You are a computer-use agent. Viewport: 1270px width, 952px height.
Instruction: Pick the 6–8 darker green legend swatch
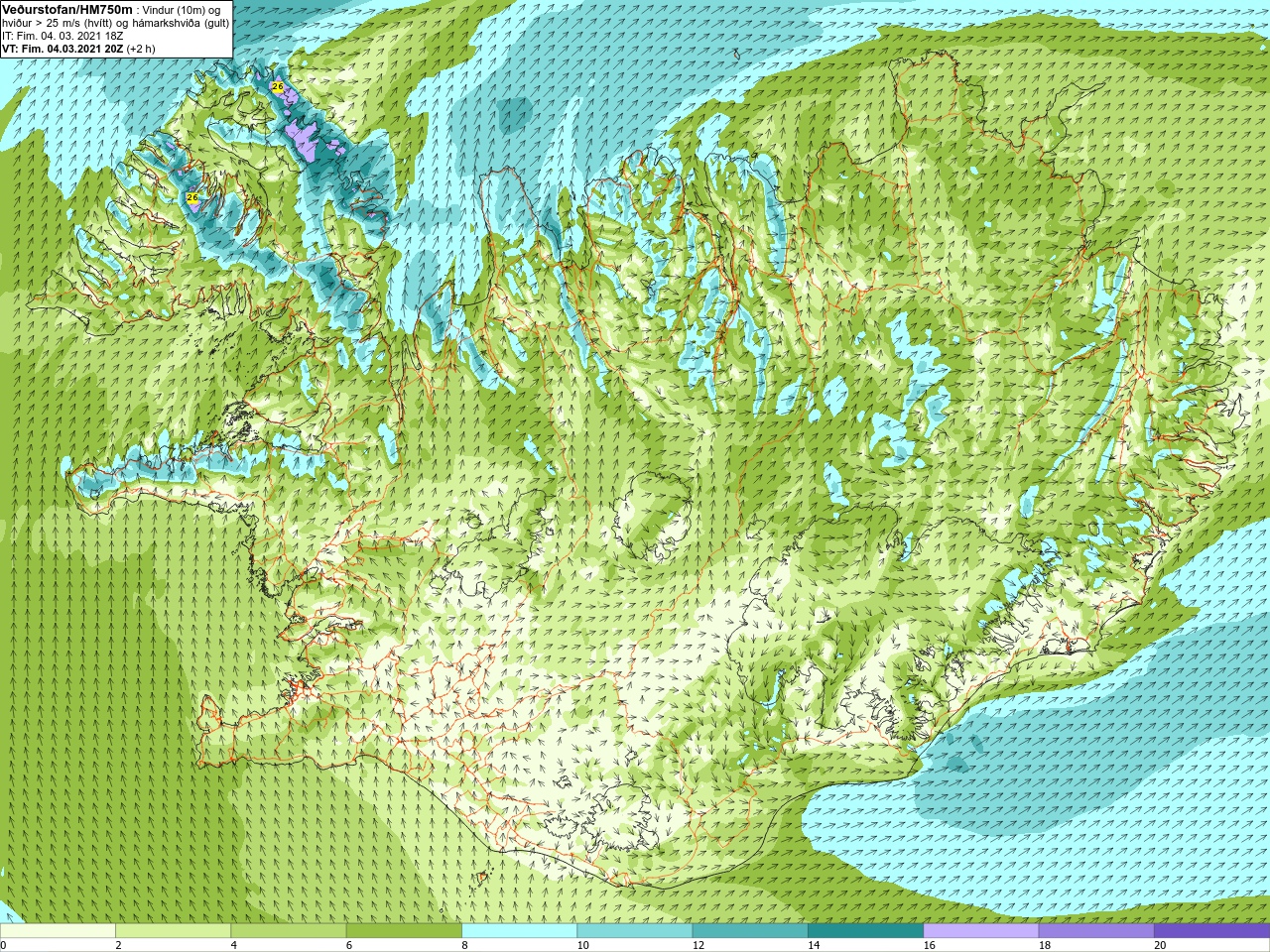pyautogui.click(x=404, y=931)
